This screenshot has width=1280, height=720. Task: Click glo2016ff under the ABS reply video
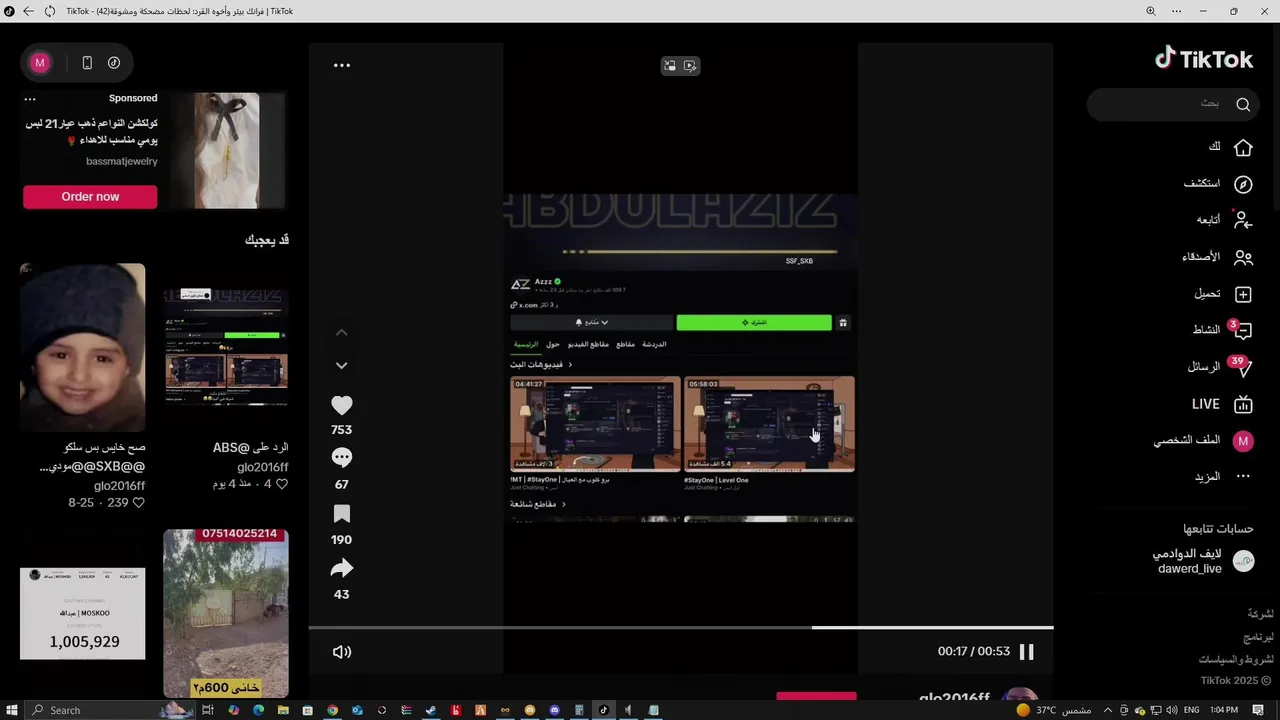pyautogui.click(x=263, y=467)
